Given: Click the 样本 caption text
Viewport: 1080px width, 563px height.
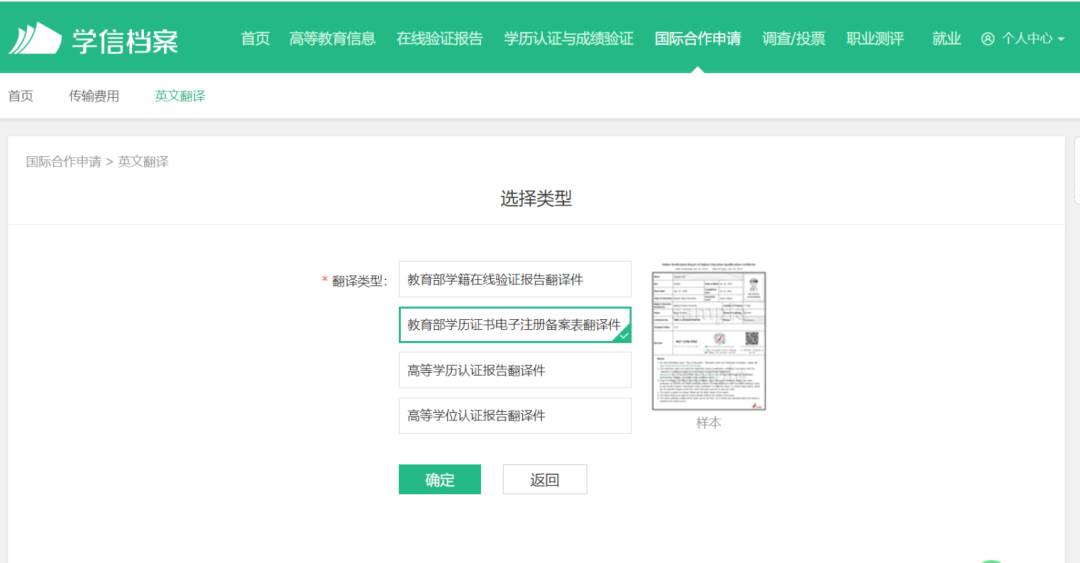Looking at the screenshot, I should [709, 422].
